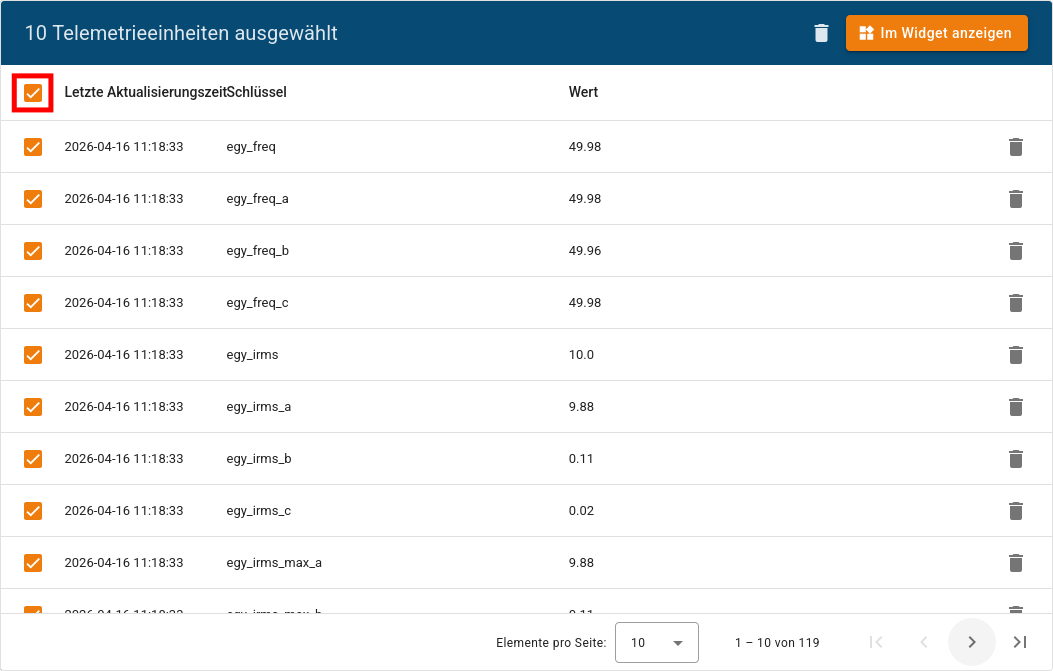Click trash icon for egy_irms_c row
This screenshot has width=1053, height=671.
(x=1015, y=511)
